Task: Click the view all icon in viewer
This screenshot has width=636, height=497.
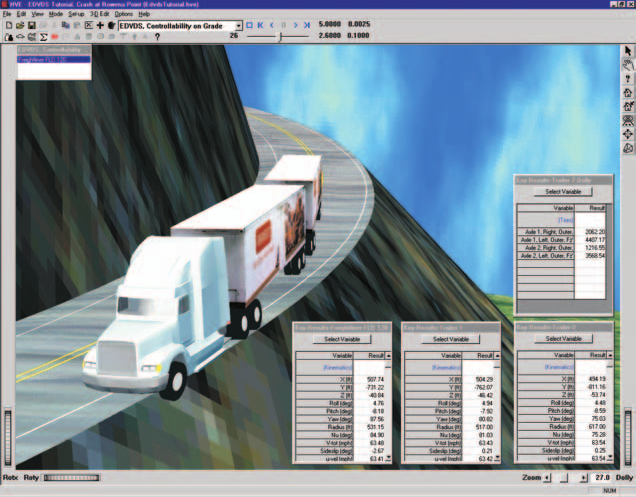Action: click(x=628, y=120)
